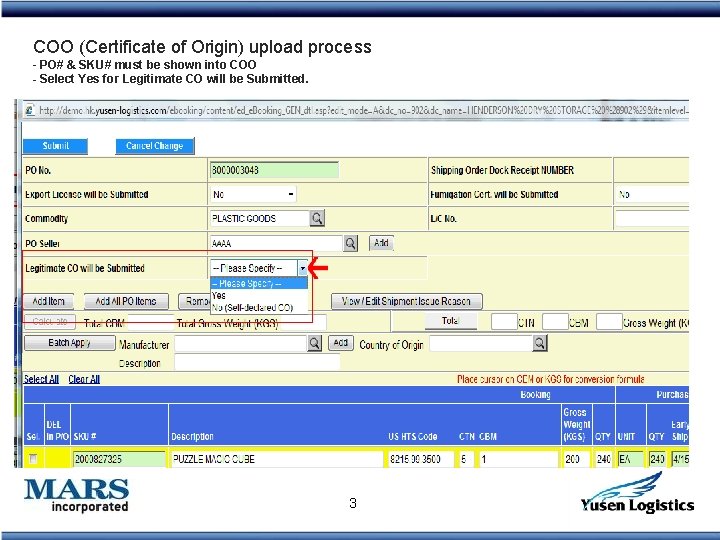Open View / Edit Shipment Issue Reason
Screen dimensions: 720x540
click(x=406, y=301)
